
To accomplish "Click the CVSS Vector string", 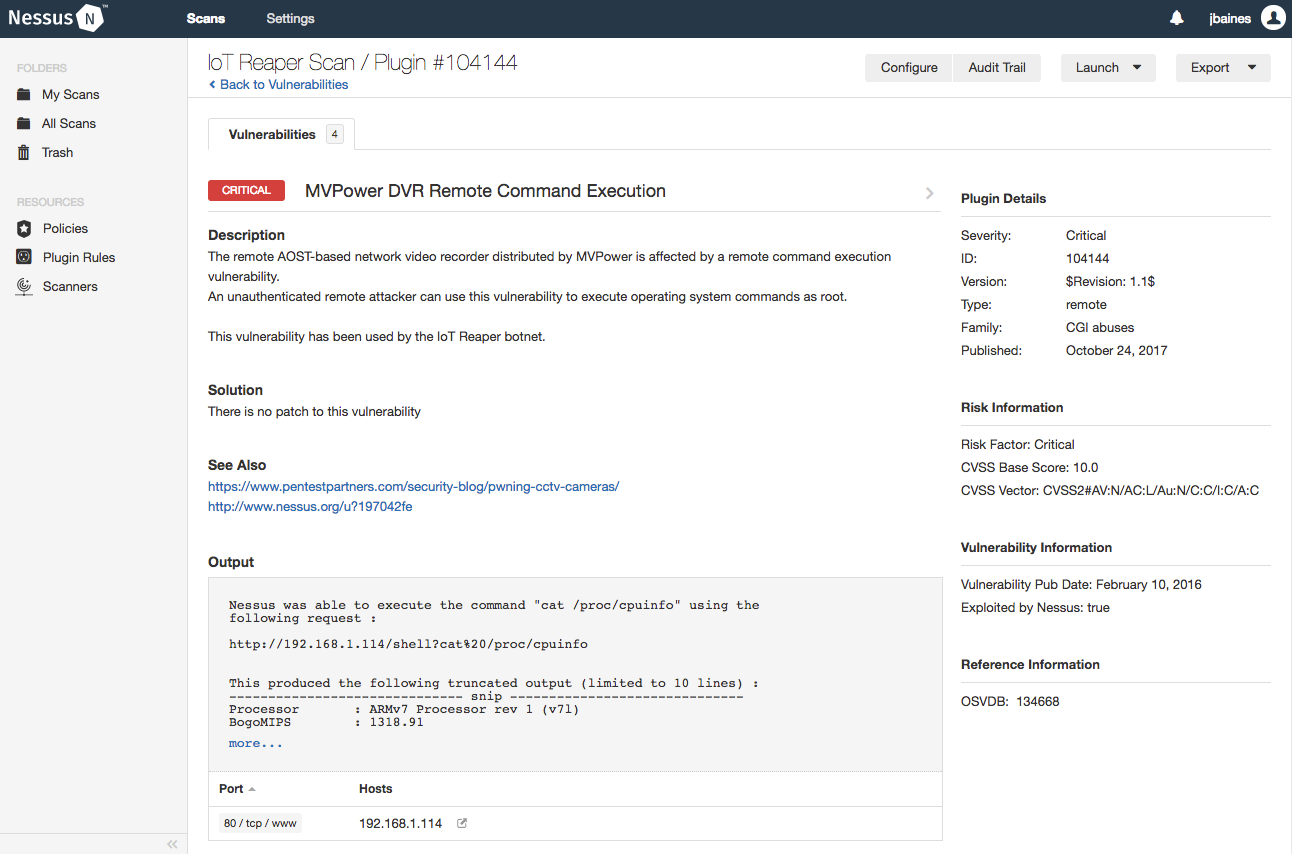I will coord(1110,490).
